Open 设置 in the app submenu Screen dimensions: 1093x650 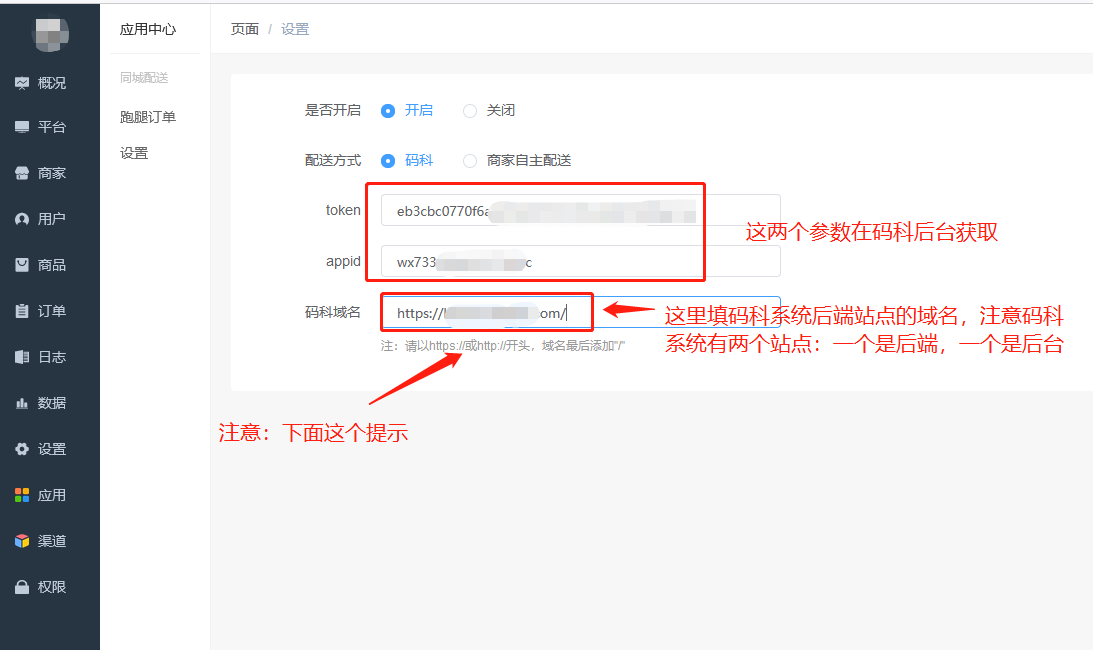[134, 153]
